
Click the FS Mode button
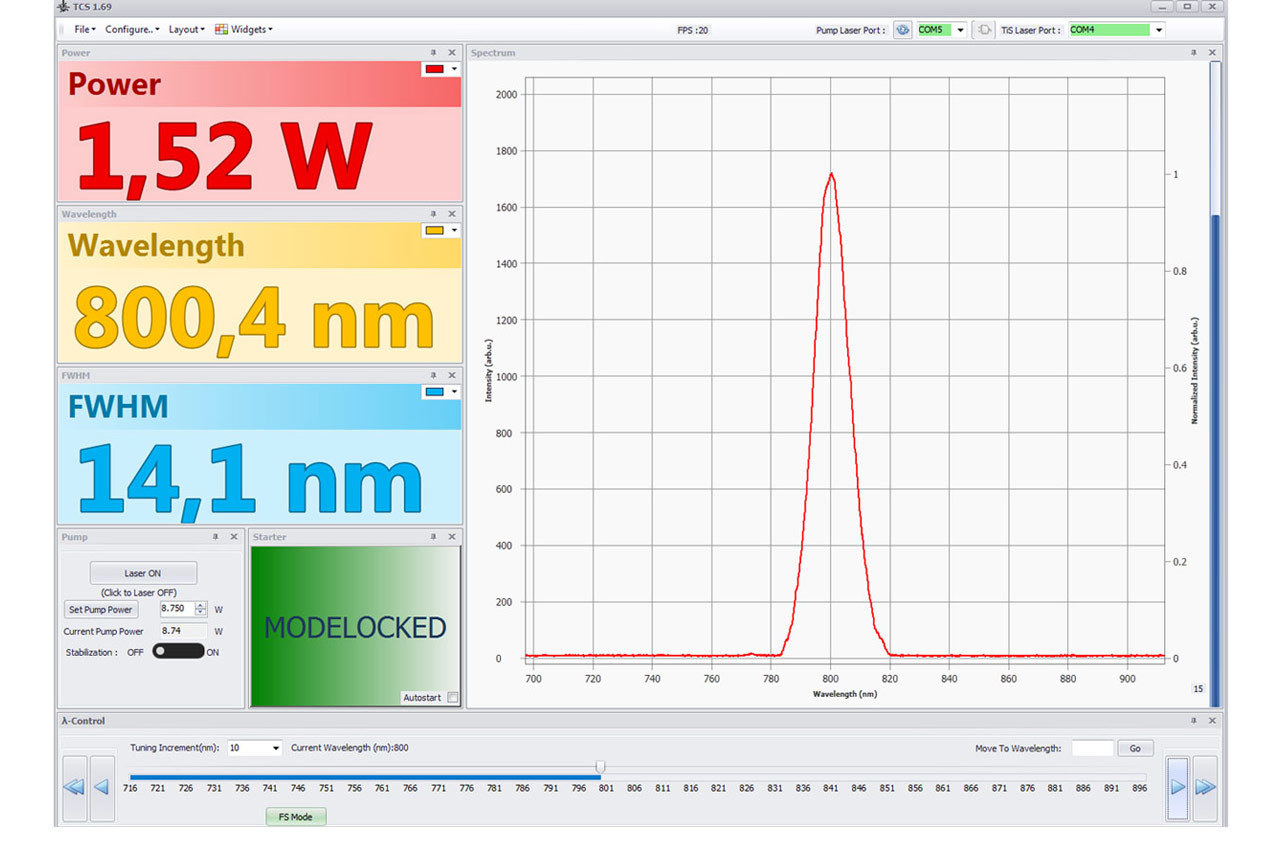[x=295, y=817]
